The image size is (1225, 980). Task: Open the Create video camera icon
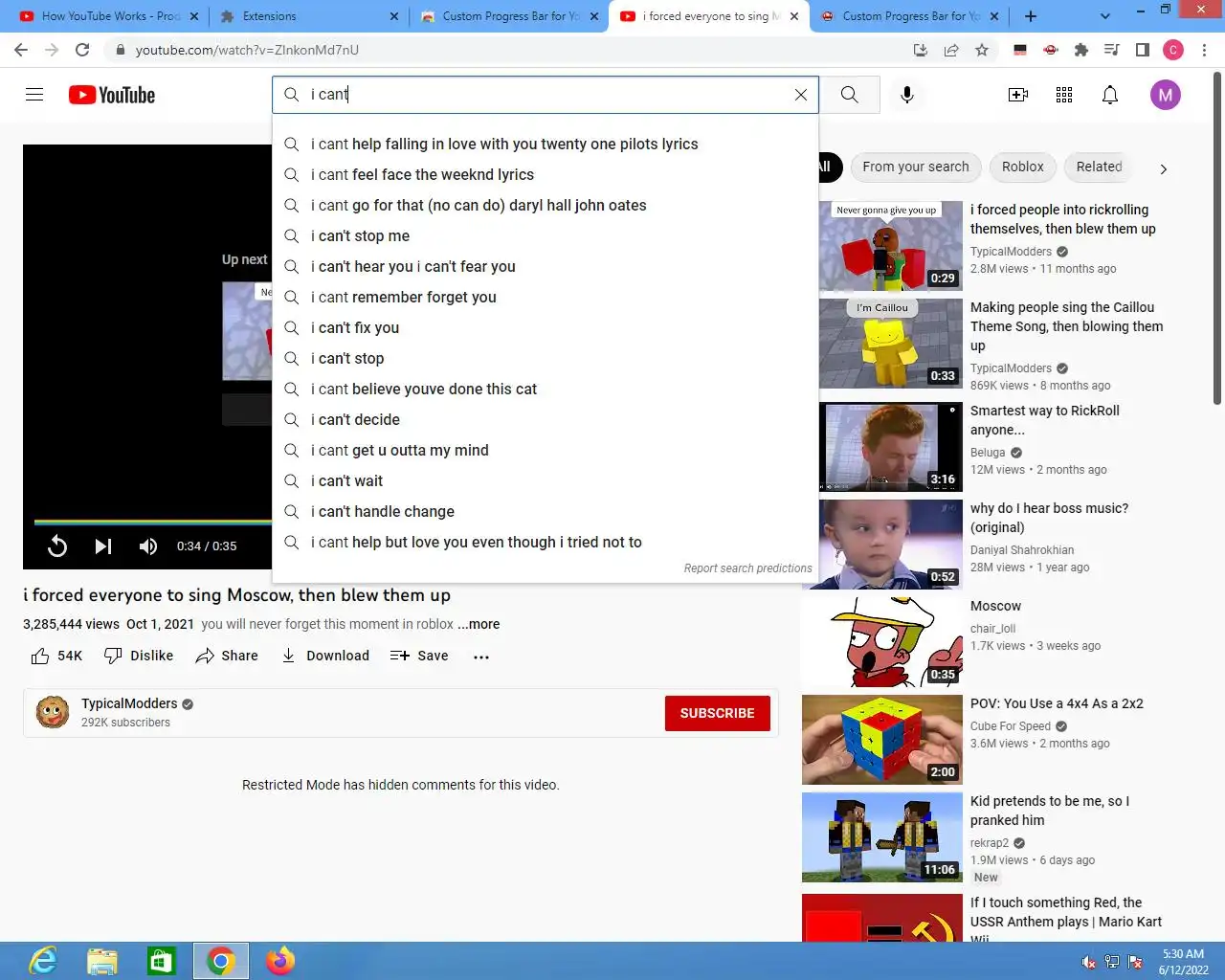[1018, 95]
